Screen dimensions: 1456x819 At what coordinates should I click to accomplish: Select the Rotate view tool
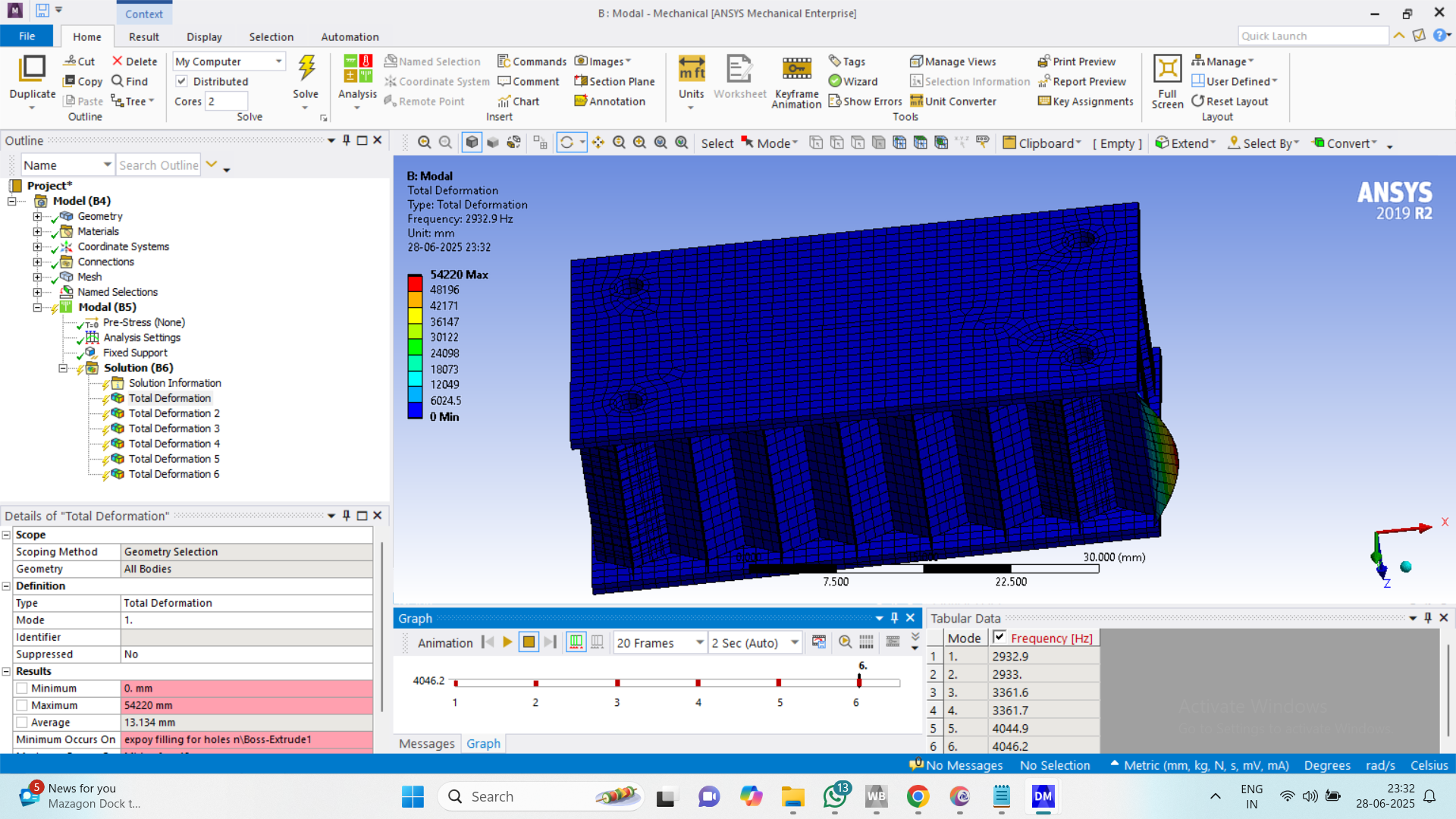(x=566, y=143)
